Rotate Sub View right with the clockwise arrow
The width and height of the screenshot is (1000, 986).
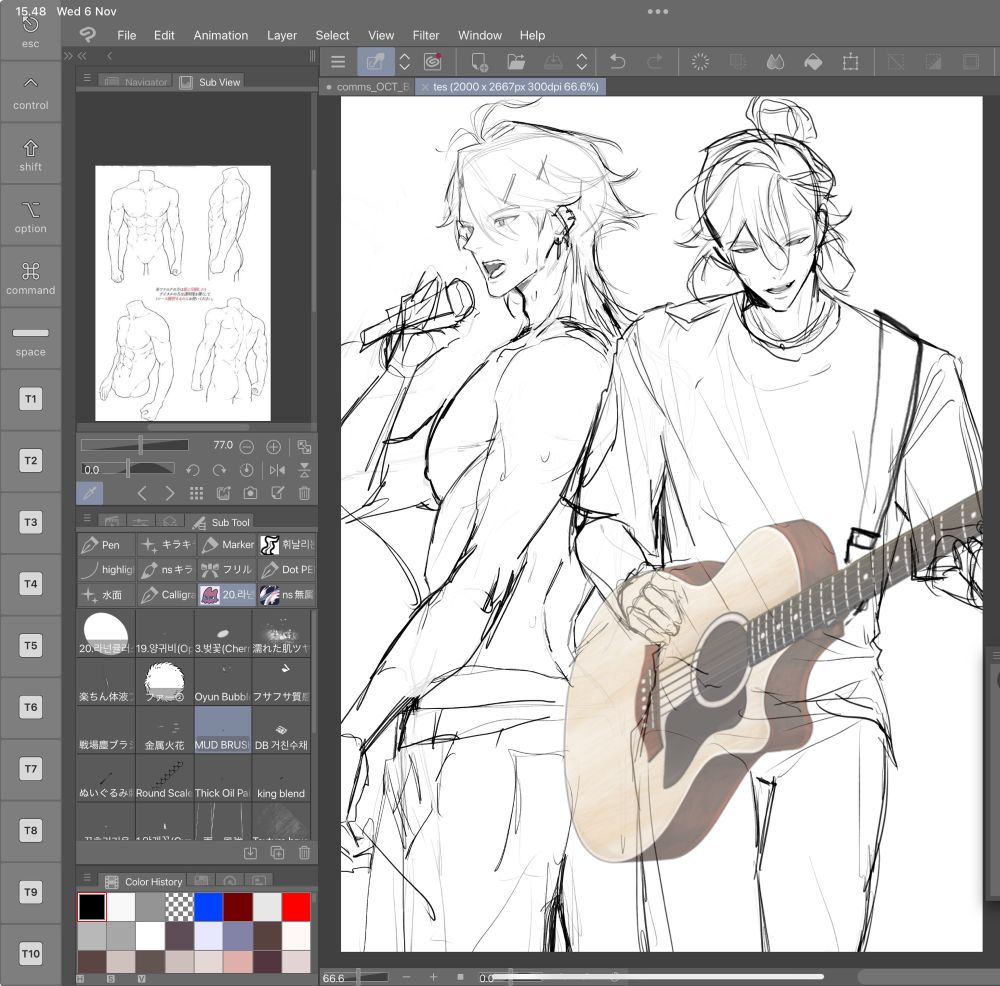219,471
